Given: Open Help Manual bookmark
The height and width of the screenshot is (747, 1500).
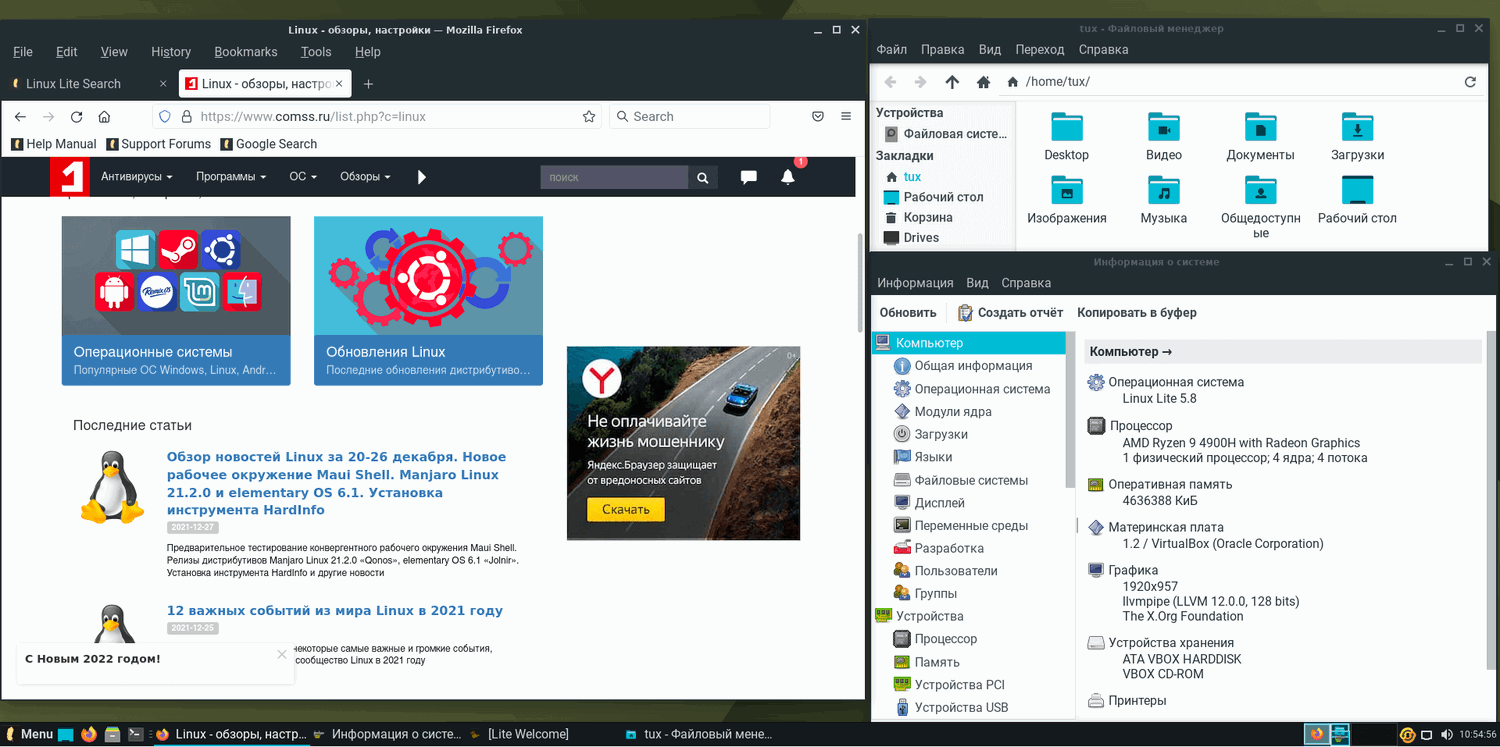Looking at the screenshot, I should [x=54, y=144].
